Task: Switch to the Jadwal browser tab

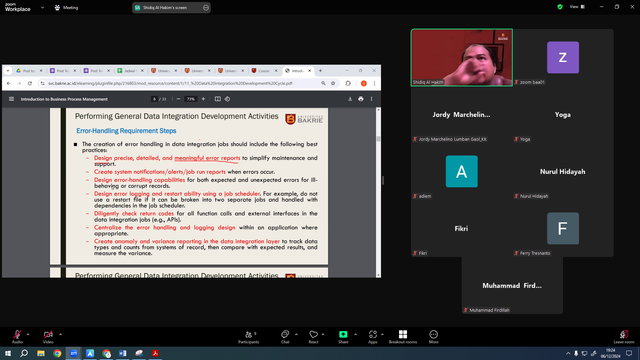Action: click(x=131, y=71)
